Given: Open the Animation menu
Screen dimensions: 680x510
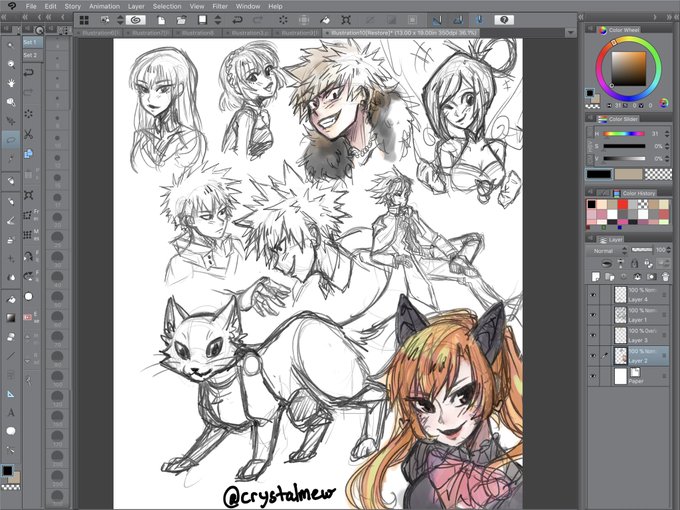Looking at the screenshot, I should (104, 7).
